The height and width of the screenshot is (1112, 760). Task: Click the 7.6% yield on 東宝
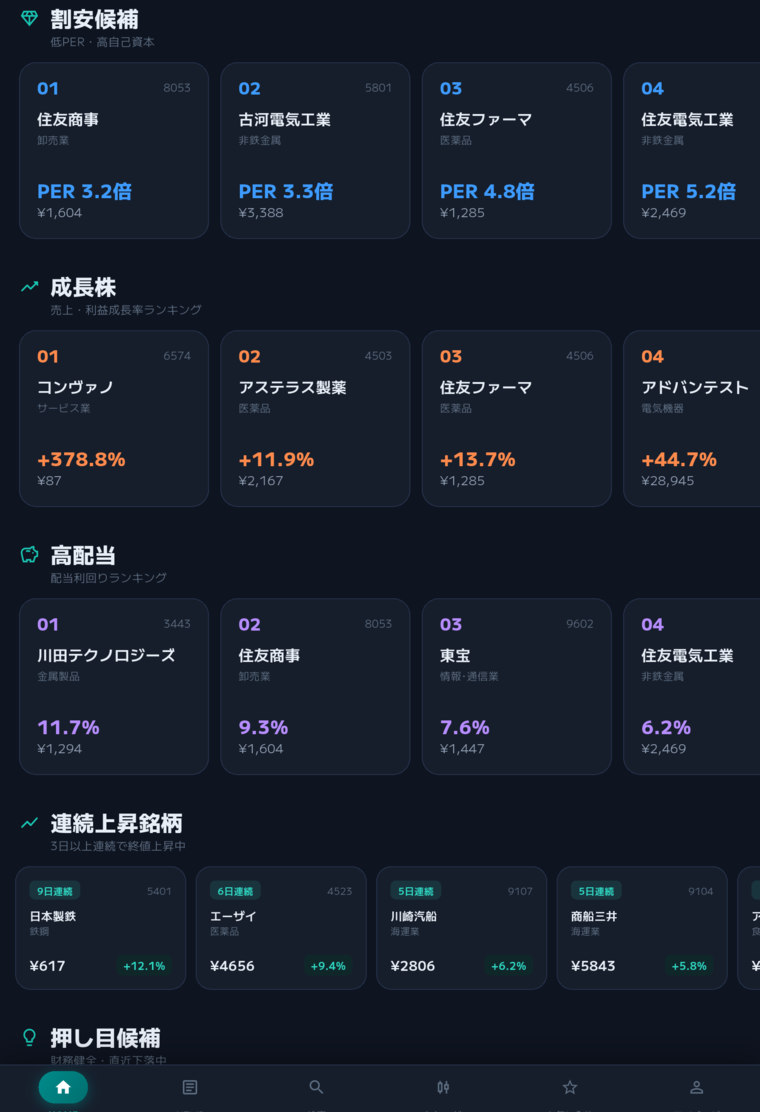pyautogui.click(x=464, y=728)
